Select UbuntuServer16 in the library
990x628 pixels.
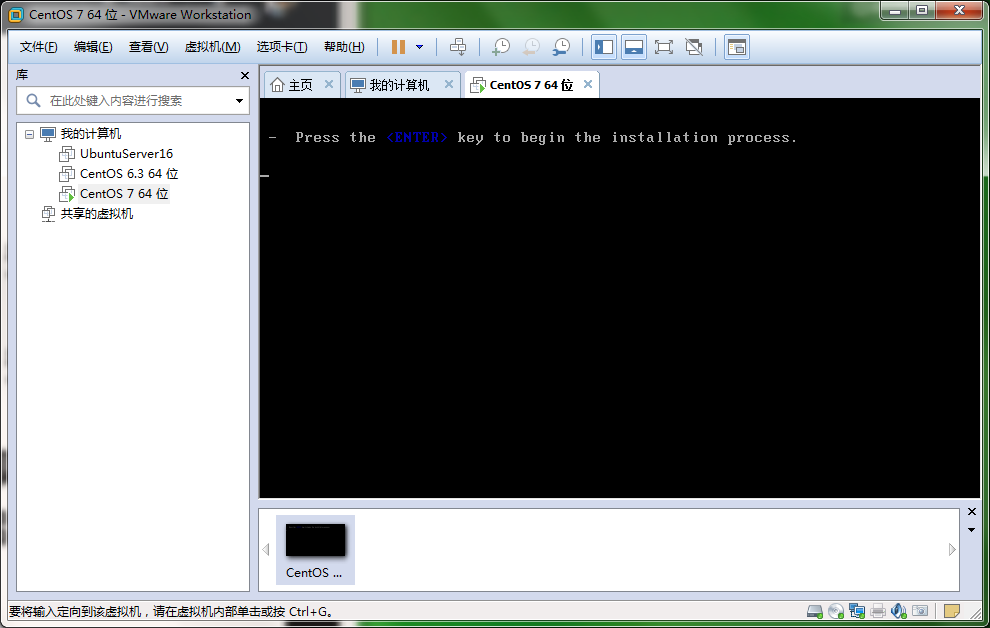pyautogui.click(x=126, y=154)
